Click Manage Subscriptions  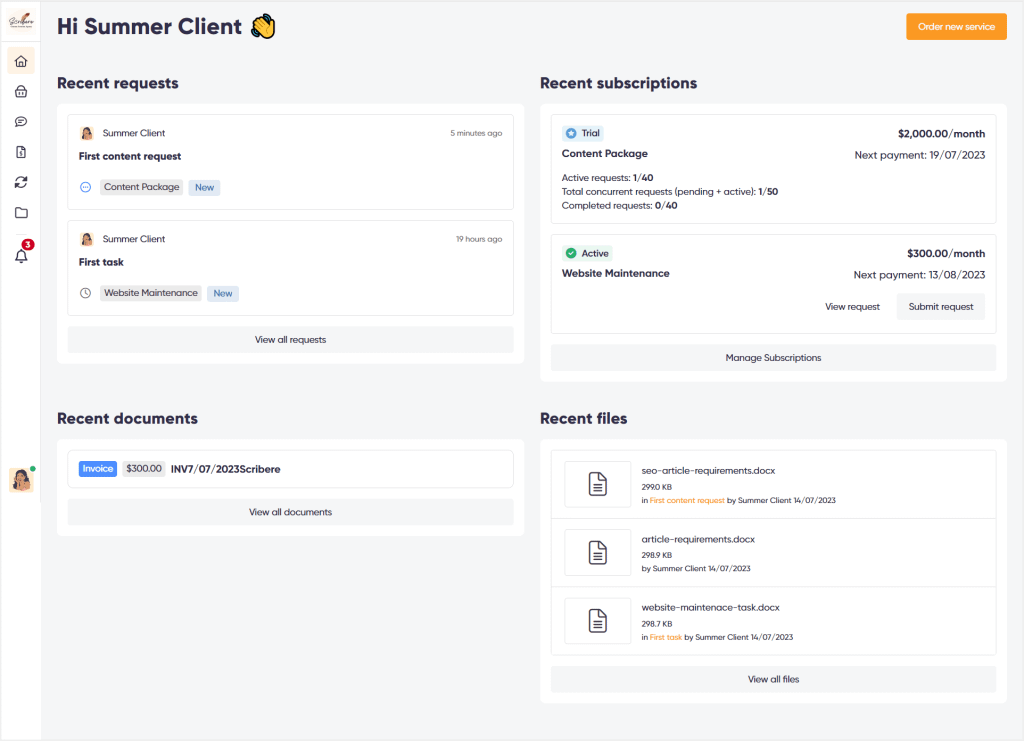click(773, 358)
